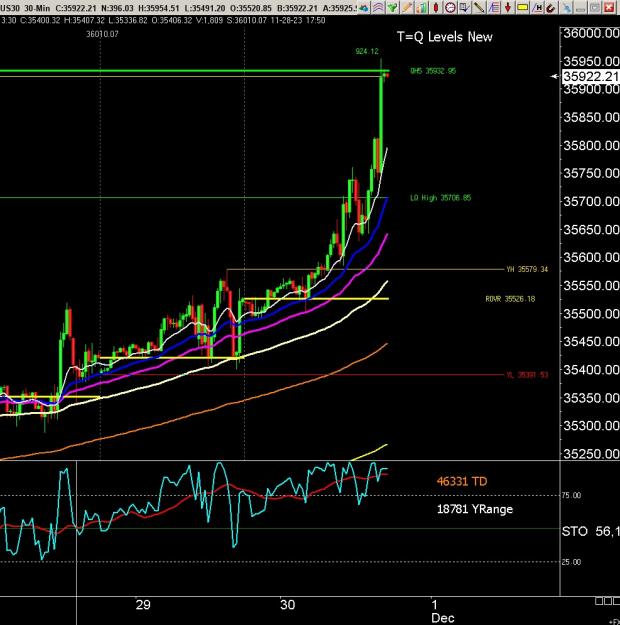The width and height of the screenshot is (620, 625).
Task: Choose the red candlestick chart type icon
Action: click(436, 8)
